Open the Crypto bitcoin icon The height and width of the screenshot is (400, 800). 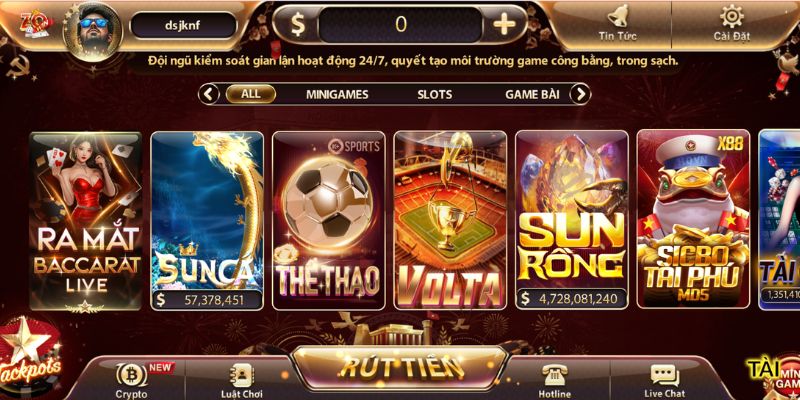pyautogui.click(x=131, y=375)
